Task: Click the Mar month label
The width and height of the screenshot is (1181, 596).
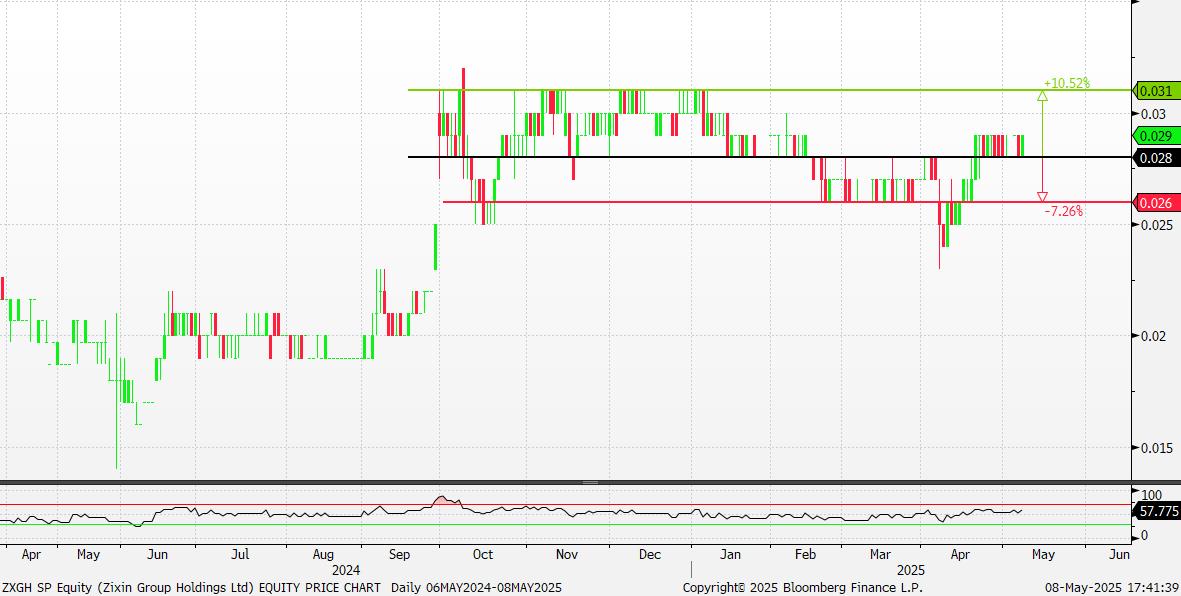Action: click(880, 555)
